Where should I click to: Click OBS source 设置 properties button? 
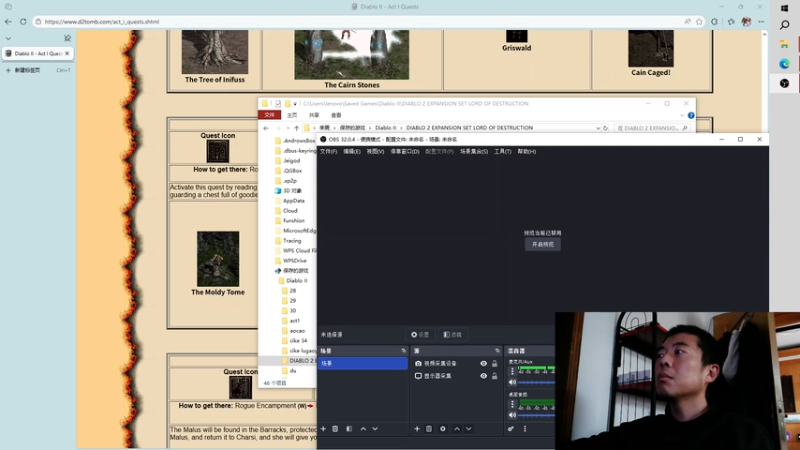coord(420,335)
